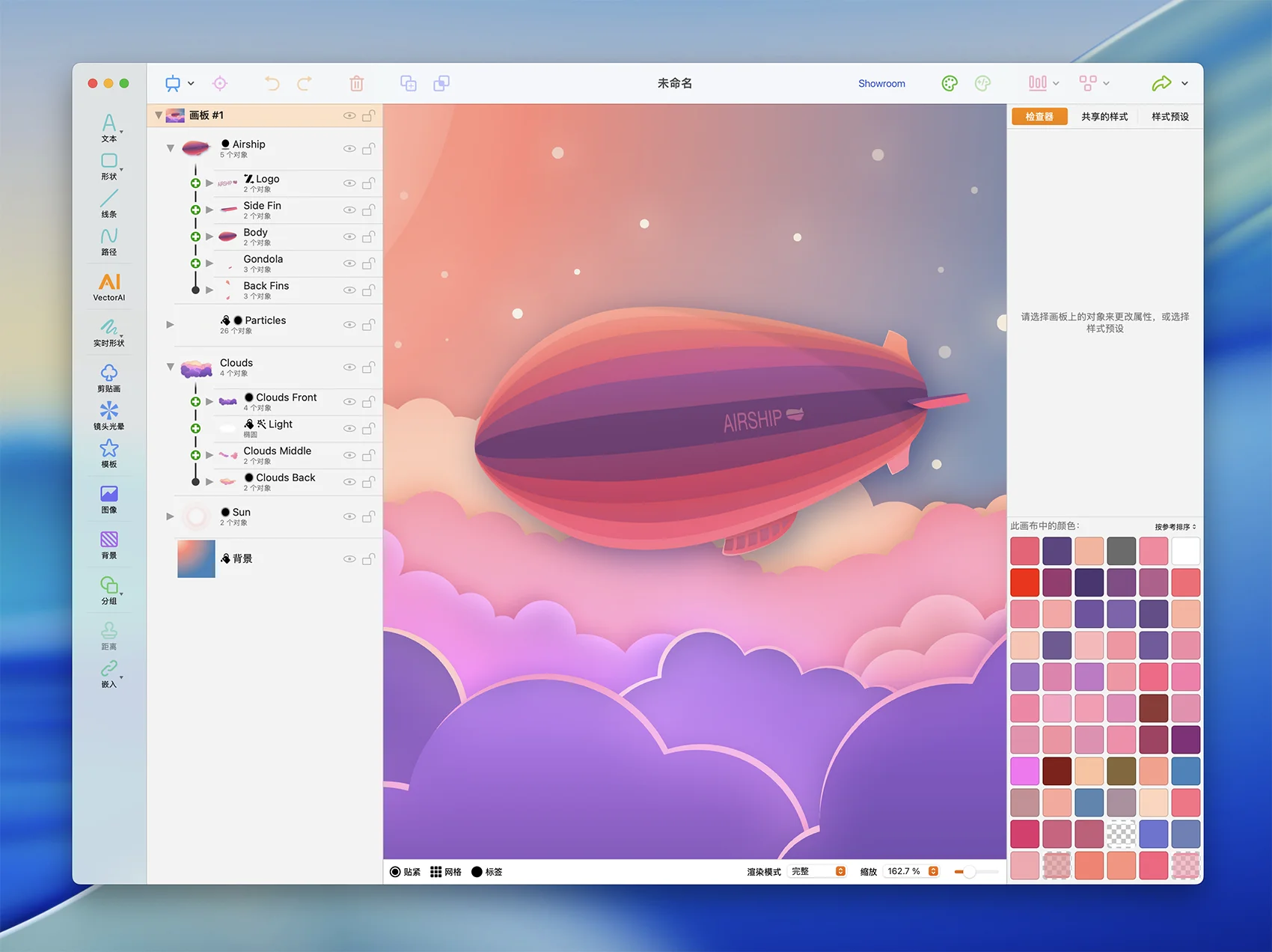
Task: Expand the Particles layer group
Action: click(171, 325)
